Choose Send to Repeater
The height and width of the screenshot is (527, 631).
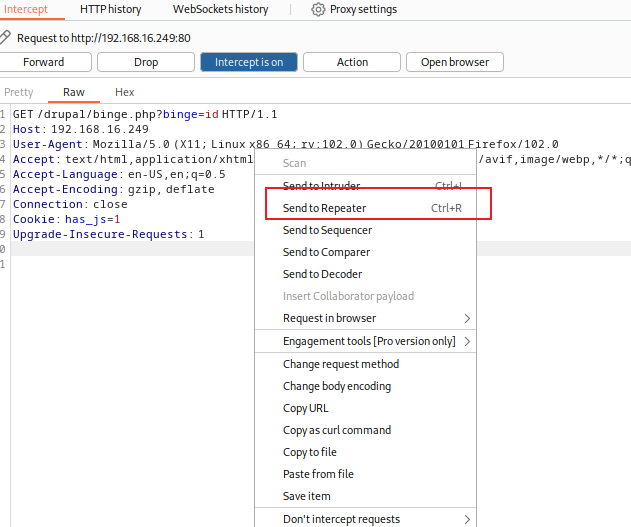click(365, 208)
